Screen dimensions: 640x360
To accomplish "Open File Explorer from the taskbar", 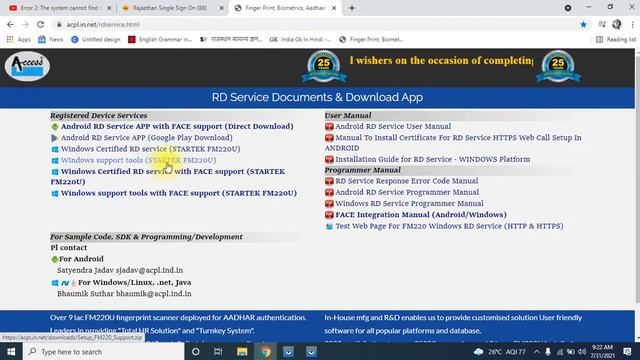I will (242, 351).
